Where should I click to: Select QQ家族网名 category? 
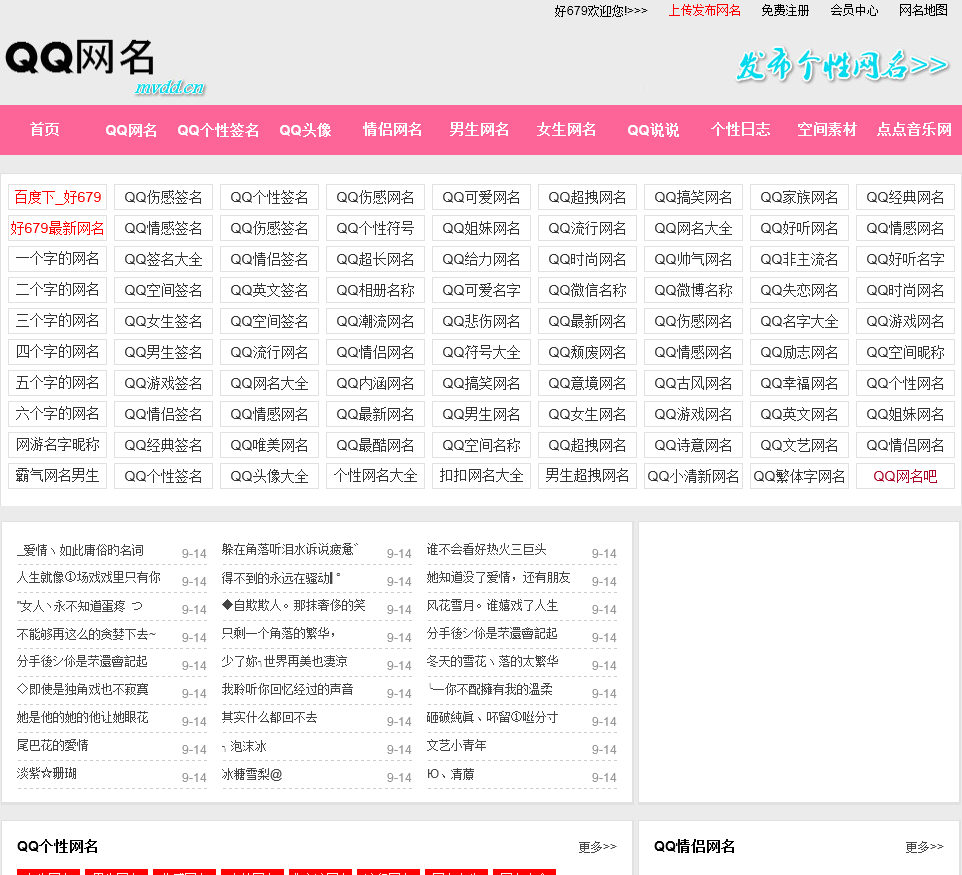(799, 197)
